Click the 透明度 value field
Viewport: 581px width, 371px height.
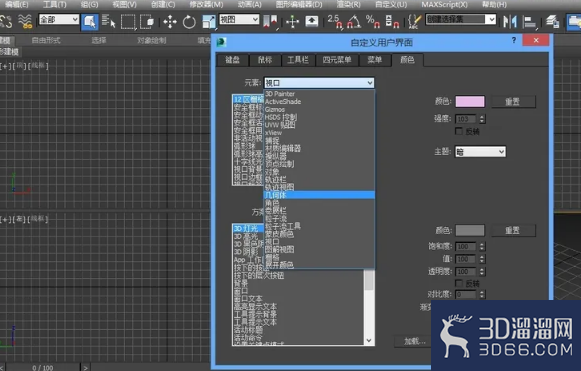pyautogui.click(x=466, y=272)
